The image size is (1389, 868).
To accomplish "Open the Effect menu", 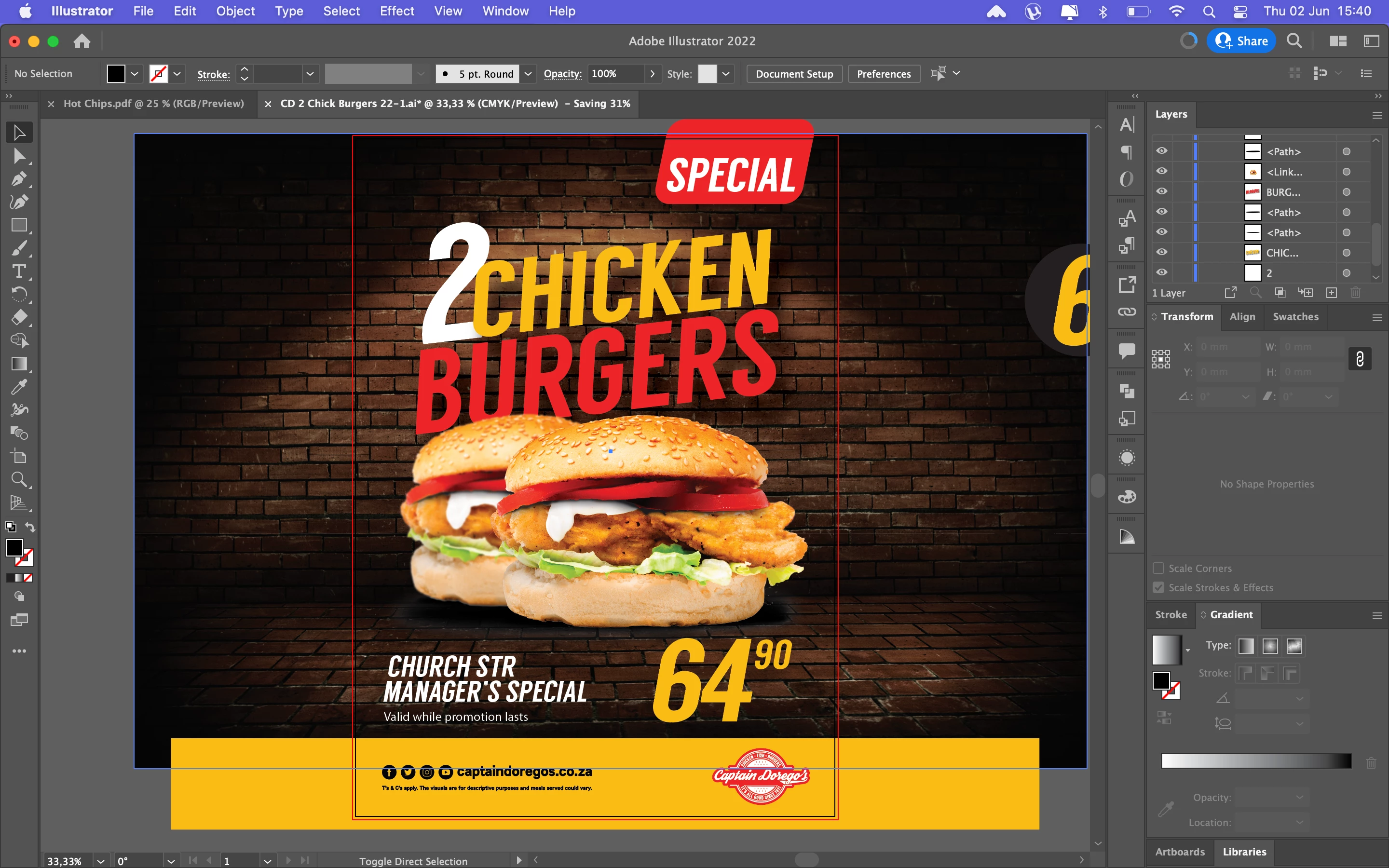I will (396, 11).
